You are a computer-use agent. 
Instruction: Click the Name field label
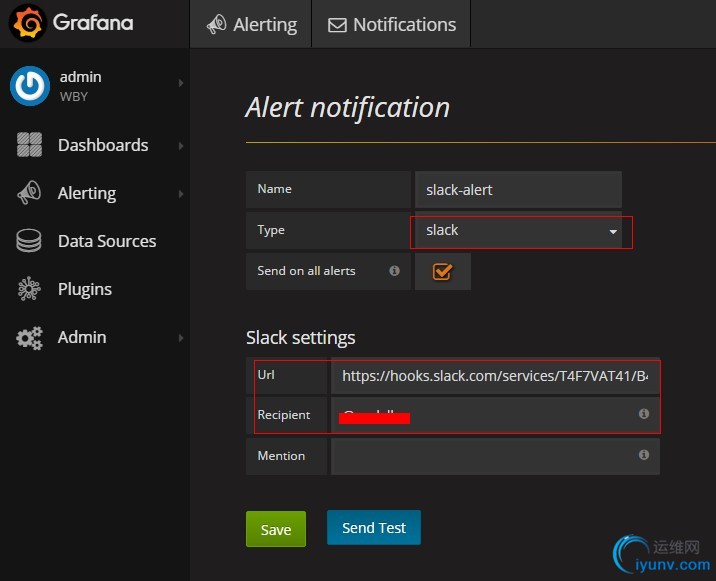coord(274,189)
